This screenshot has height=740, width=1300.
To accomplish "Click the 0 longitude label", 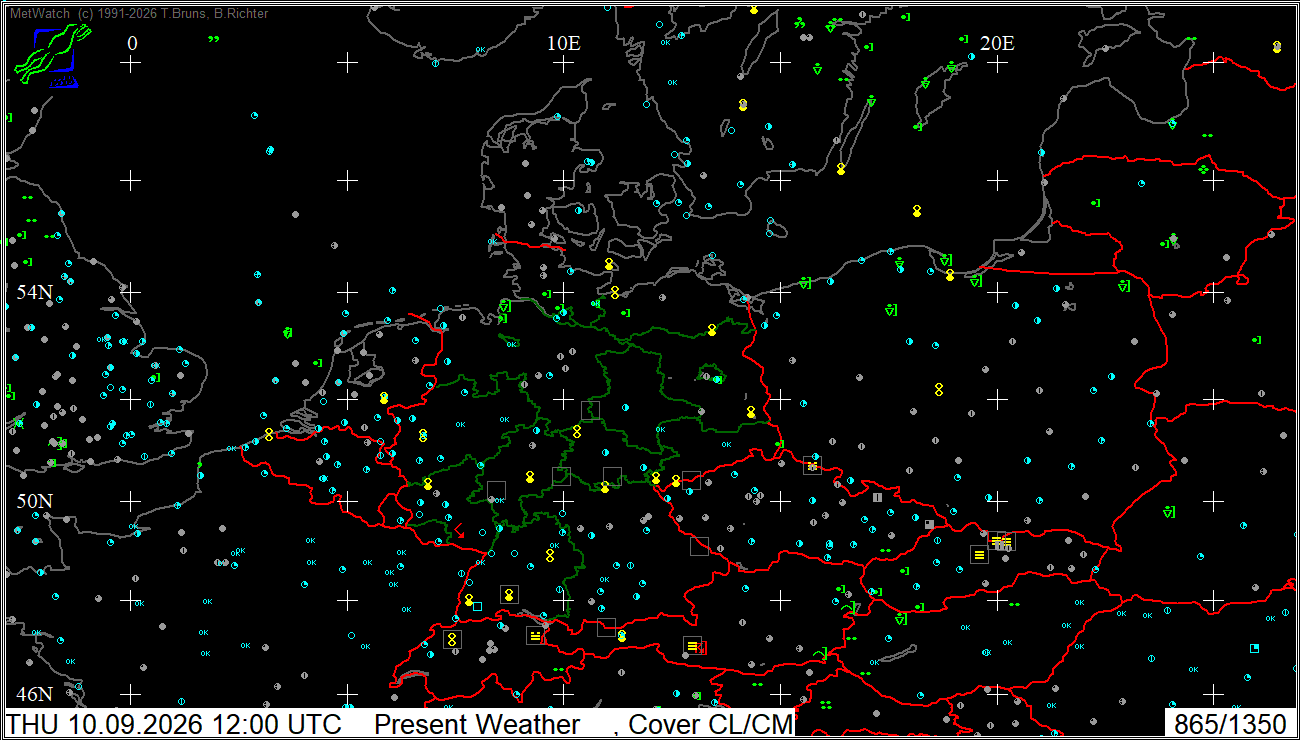I will tap(133, 43).
